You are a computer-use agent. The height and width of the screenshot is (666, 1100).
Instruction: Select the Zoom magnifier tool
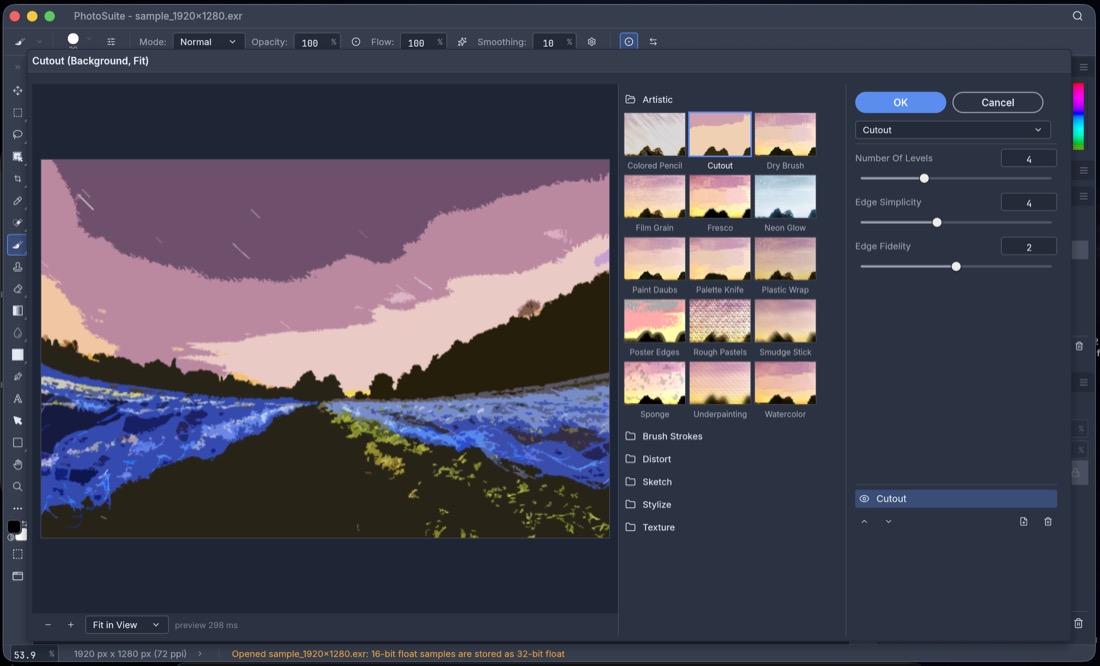pyautogui.click(x=18, y=486)
